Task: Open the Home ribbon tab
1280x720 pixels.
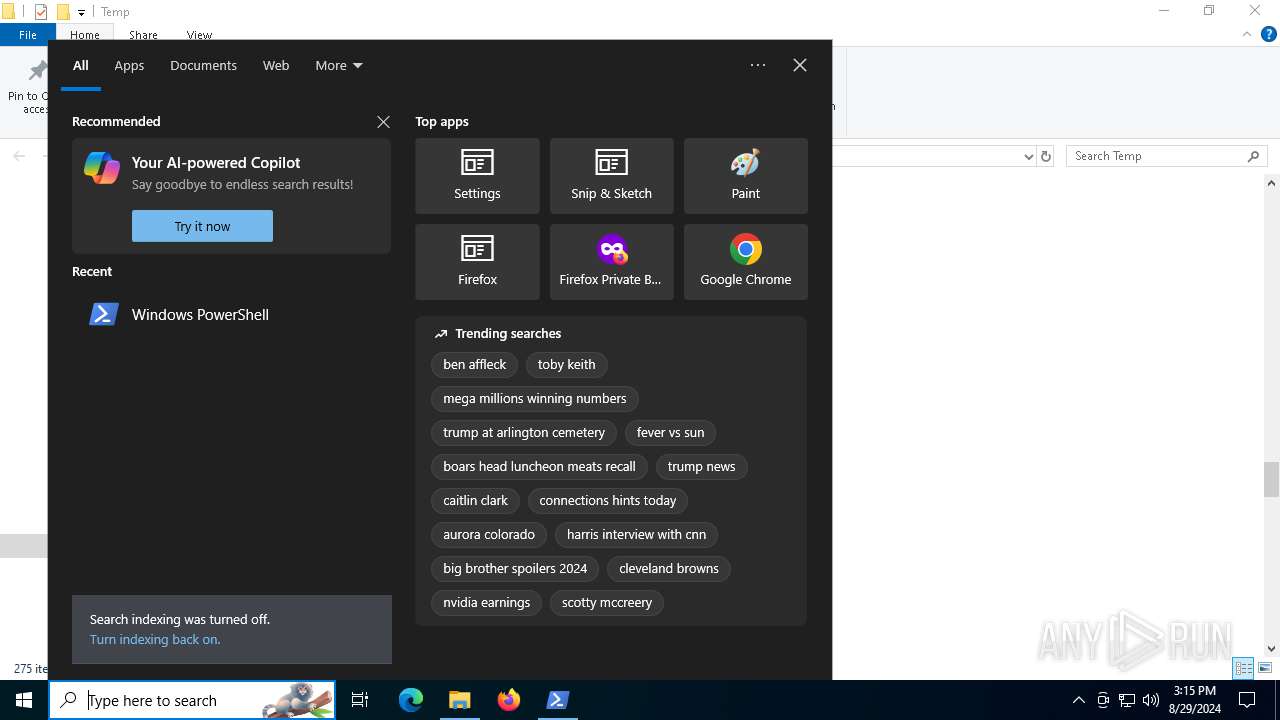Action: pos(85,35)
